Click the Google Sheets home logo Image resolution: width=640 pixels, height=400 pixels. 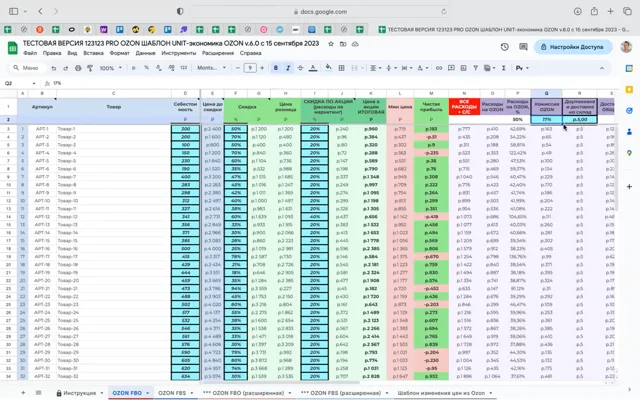[13, 48]
